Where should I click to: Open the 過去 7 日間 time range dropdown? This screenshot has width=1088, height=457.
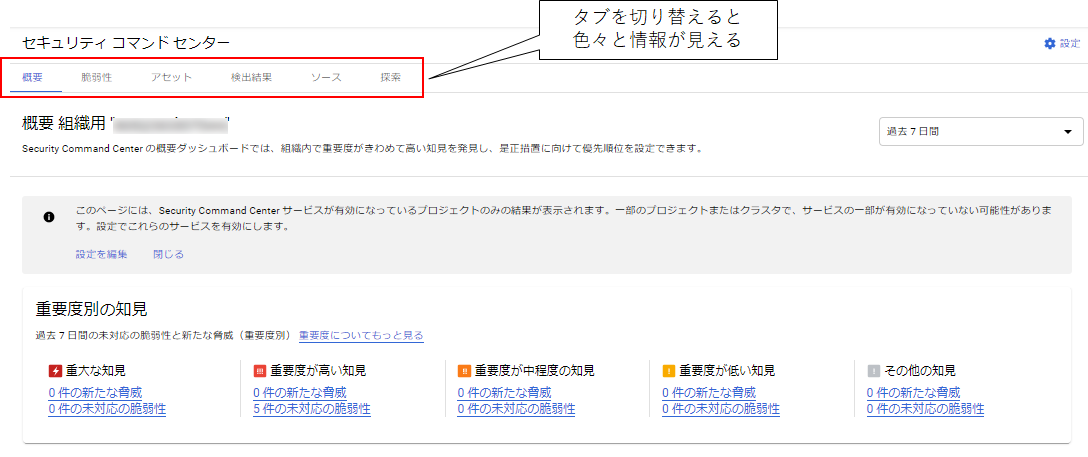981,131
